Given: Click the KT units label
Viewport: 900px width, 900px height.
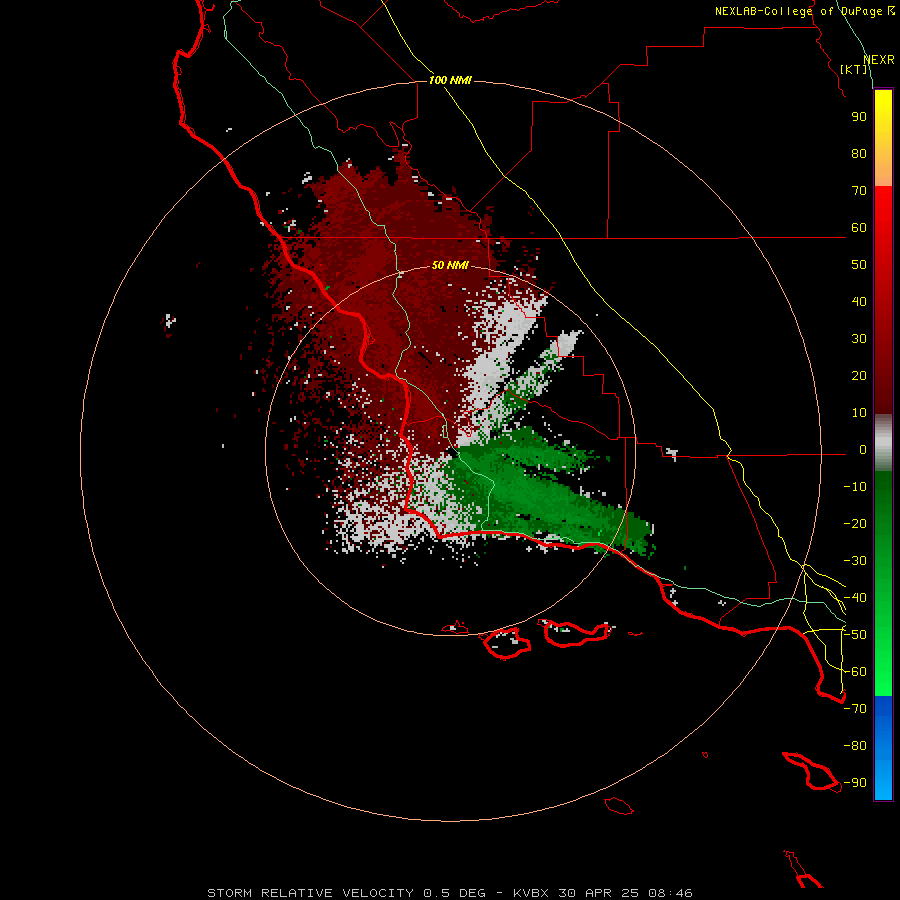Looking at the screenshot, I should click(x=854, y=69).
